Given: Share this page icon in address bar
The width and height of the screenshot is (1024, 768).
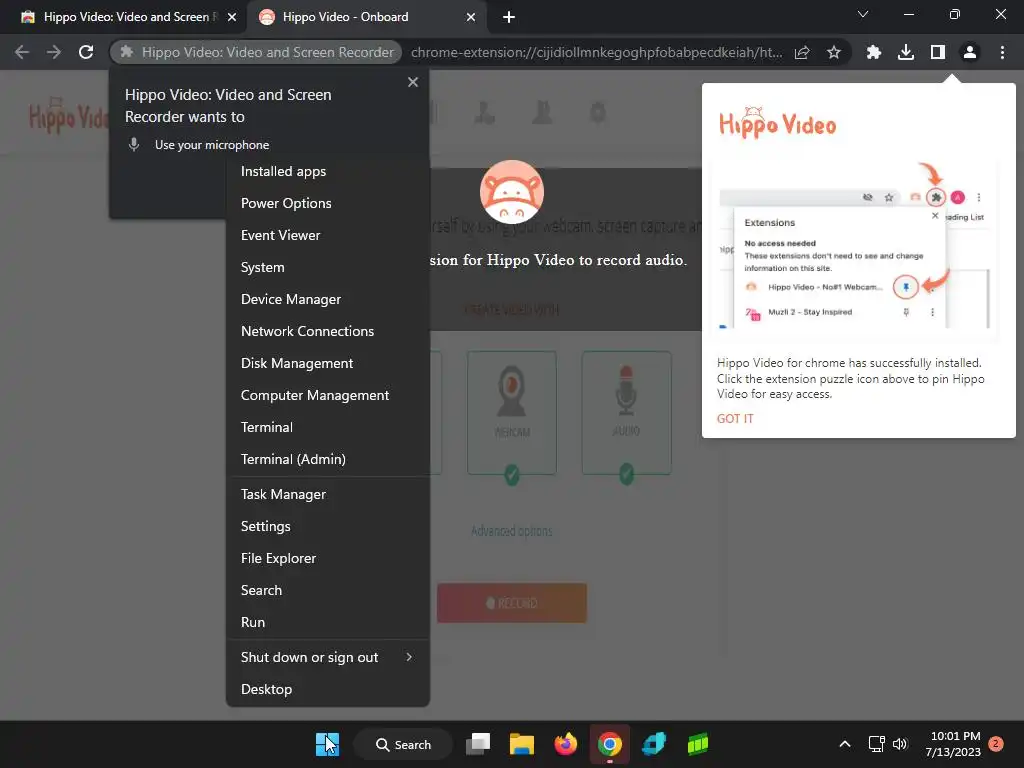Looking at the screenshot, I should click(802, 52).
